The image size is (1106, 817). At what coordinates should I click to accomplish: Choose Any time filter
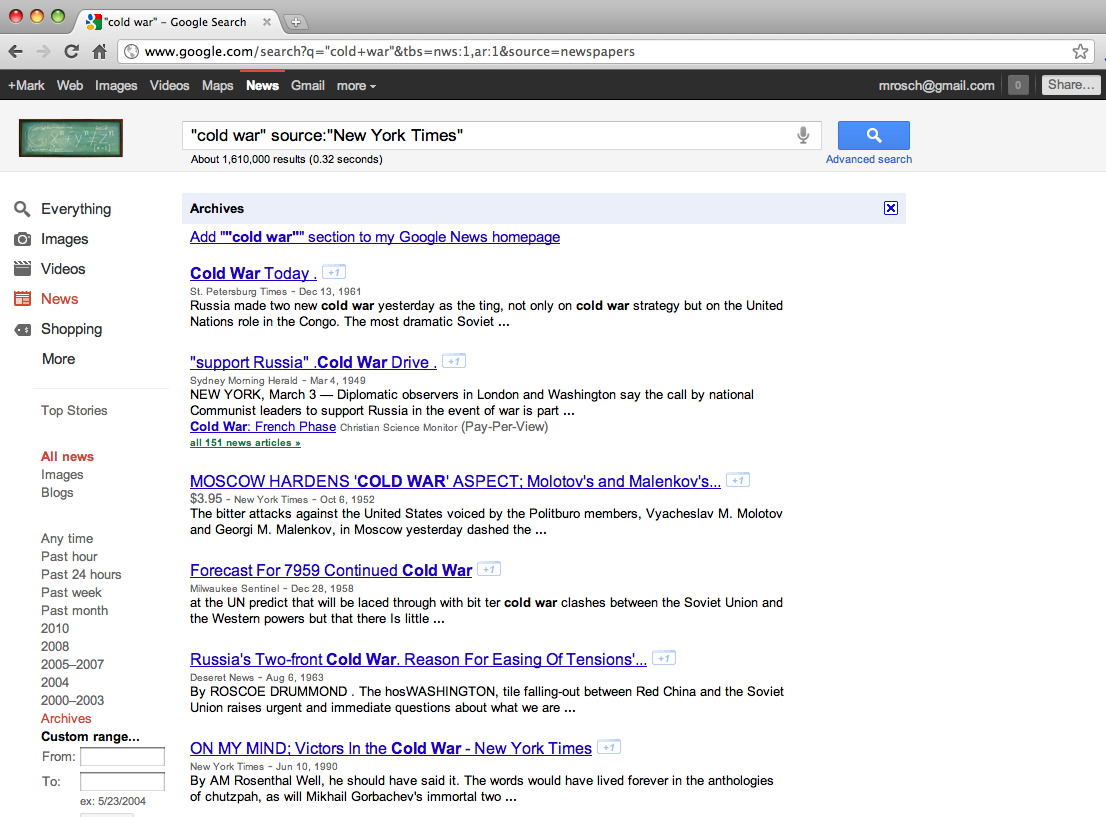67,538
